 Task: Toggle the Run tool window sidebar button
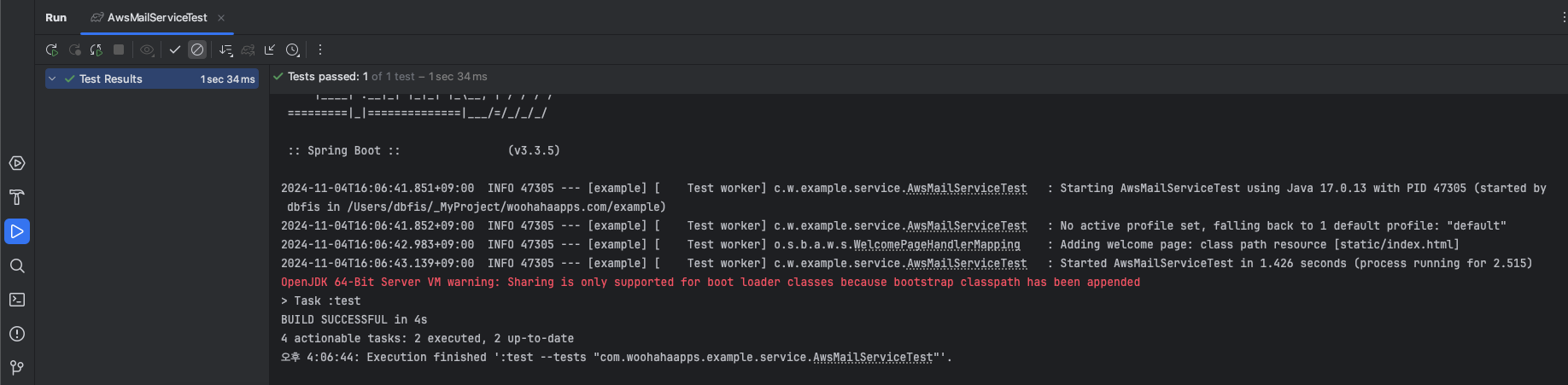(17, 231)
